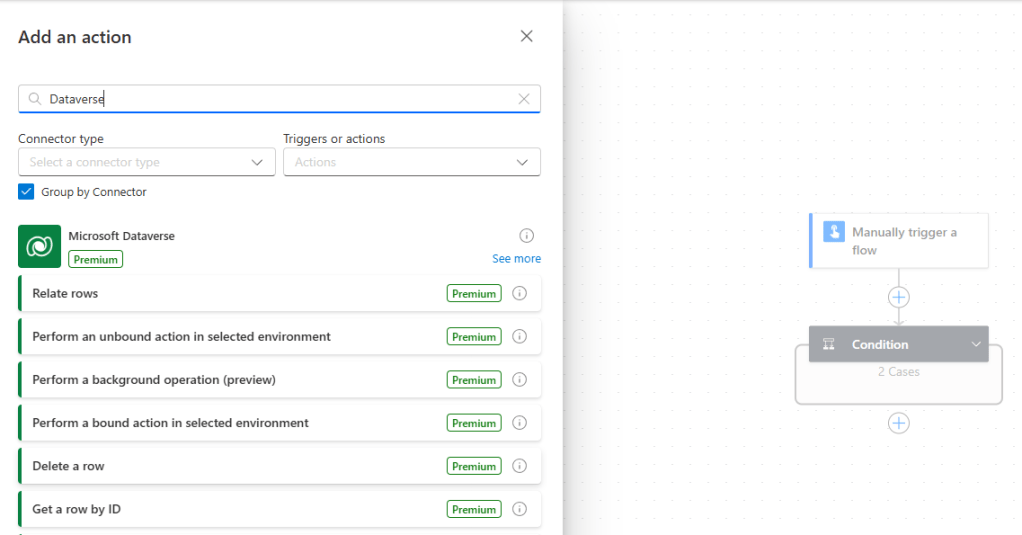This screenshot has height=535, width=1022.
Task: Clear the Dataverse search text
Action: coord(524,99)
